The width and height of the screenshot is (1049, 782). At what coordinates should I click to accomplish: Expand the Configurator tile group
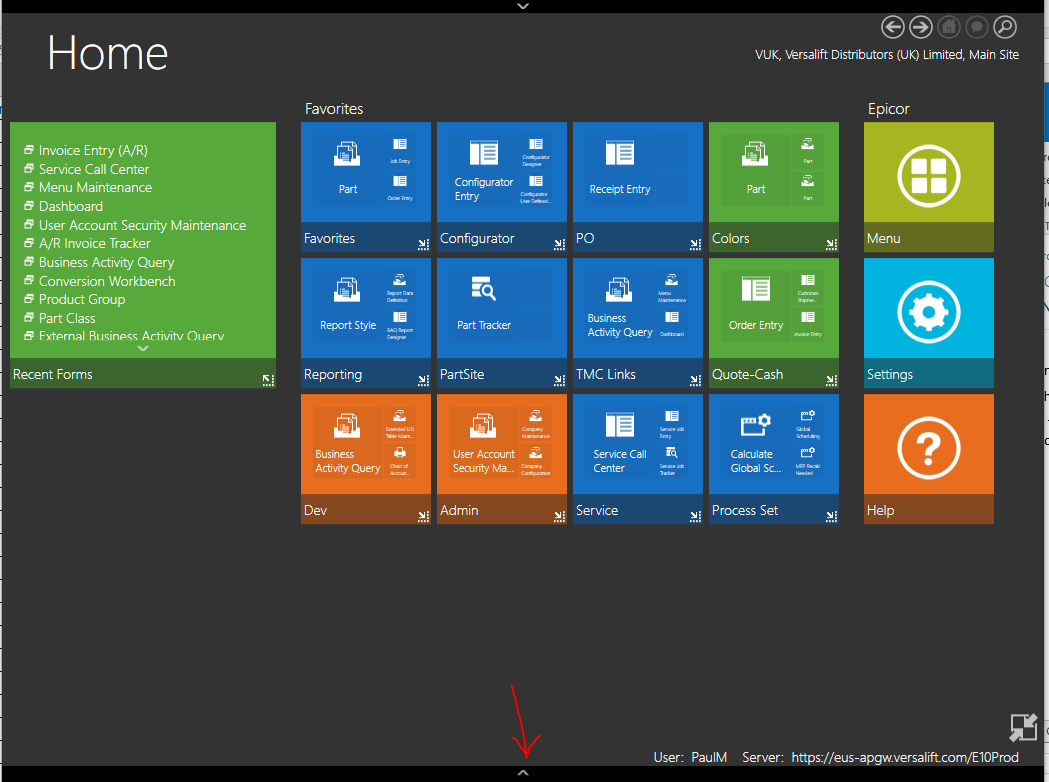559,244
